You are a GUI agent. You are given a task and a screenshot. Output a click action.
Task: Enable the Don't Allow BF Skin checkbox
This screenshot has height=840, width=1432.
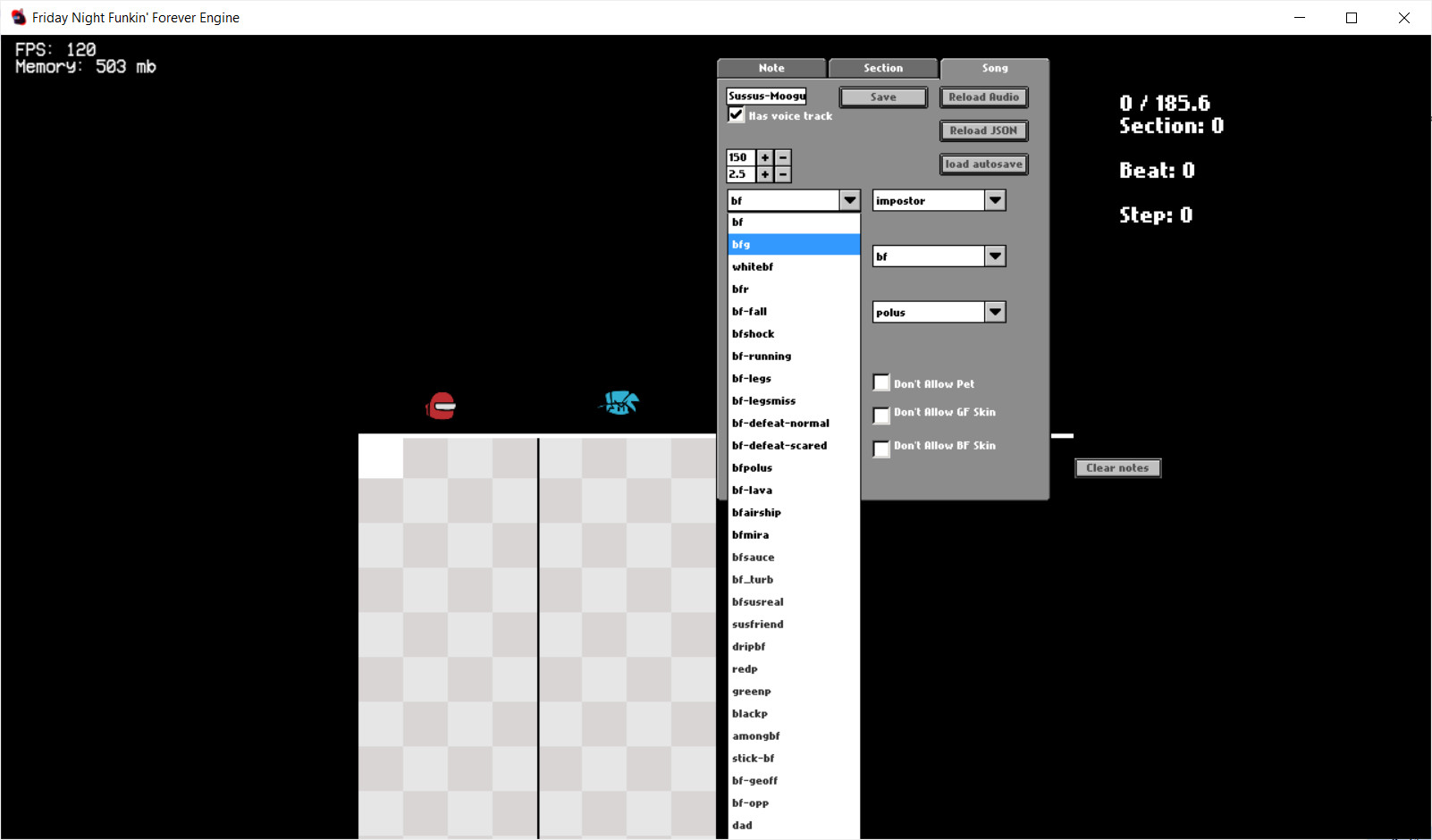[881, 448]
